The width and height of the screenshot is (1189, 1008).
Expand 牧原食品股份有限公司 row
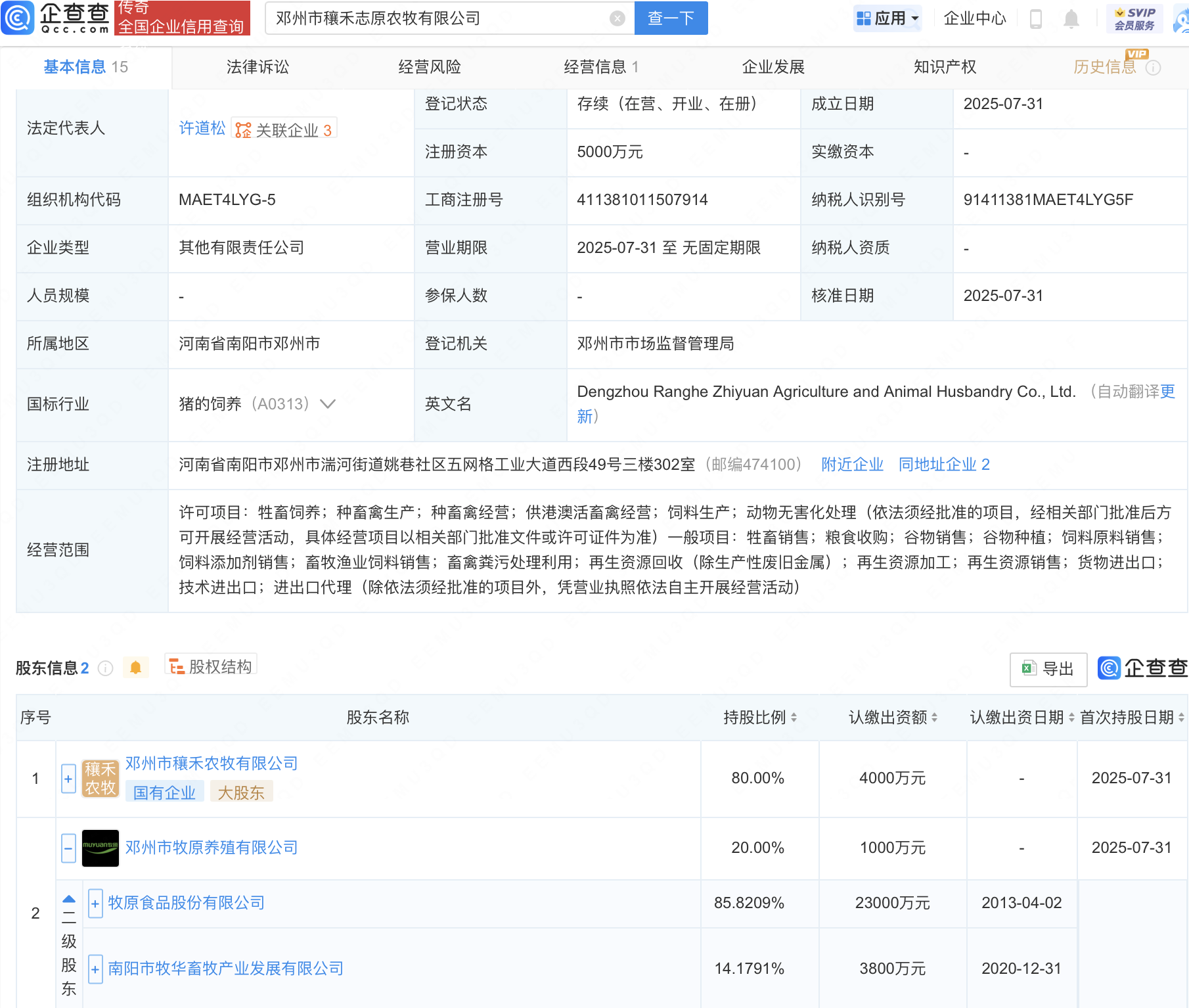pos(95,904)
